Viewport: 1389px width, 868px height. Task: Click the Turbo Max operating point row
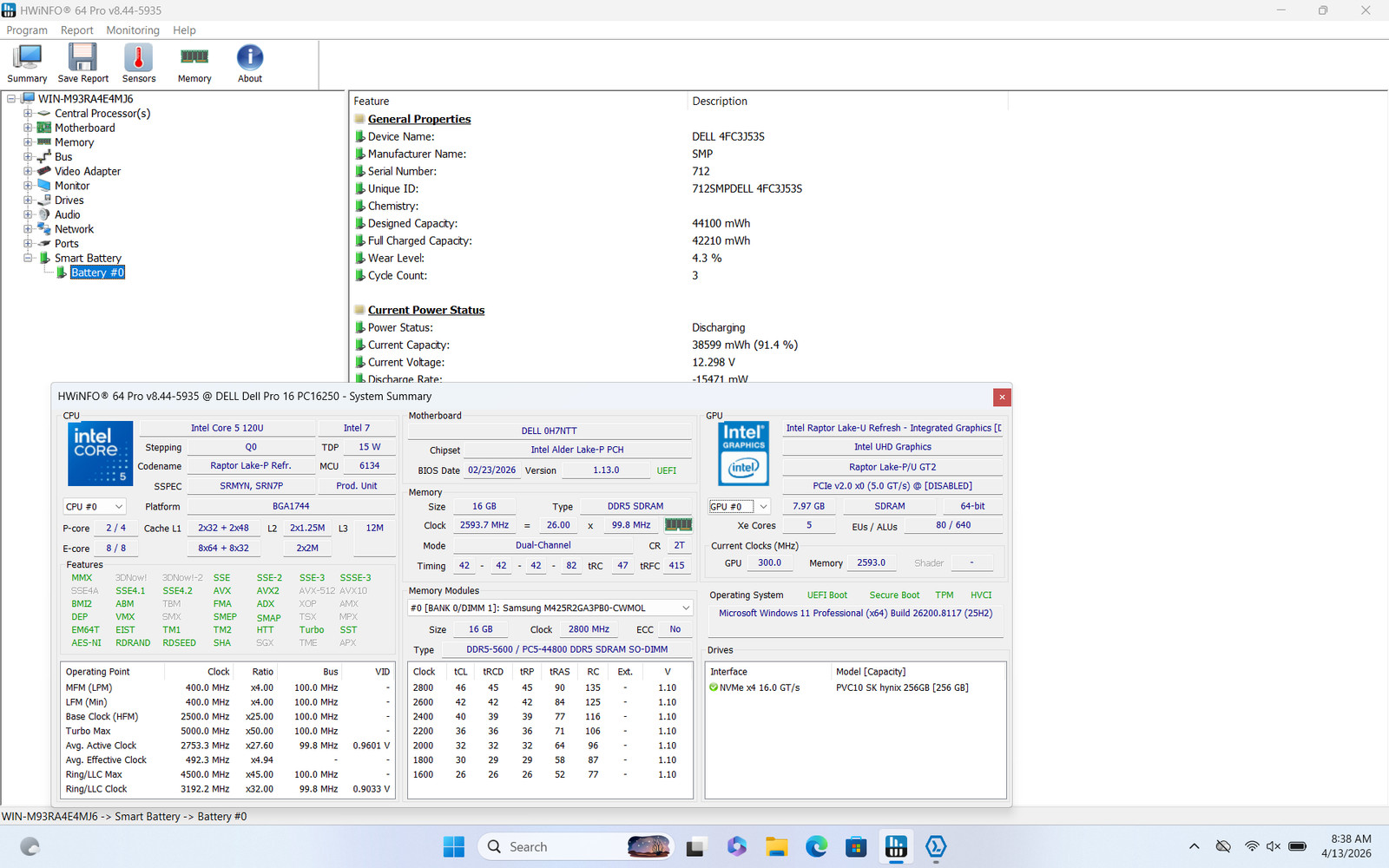pos(227,731)
